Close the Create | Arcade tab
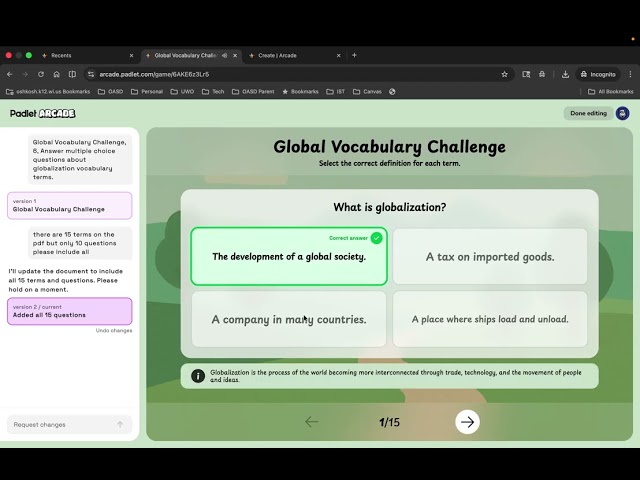 point(338,56)
